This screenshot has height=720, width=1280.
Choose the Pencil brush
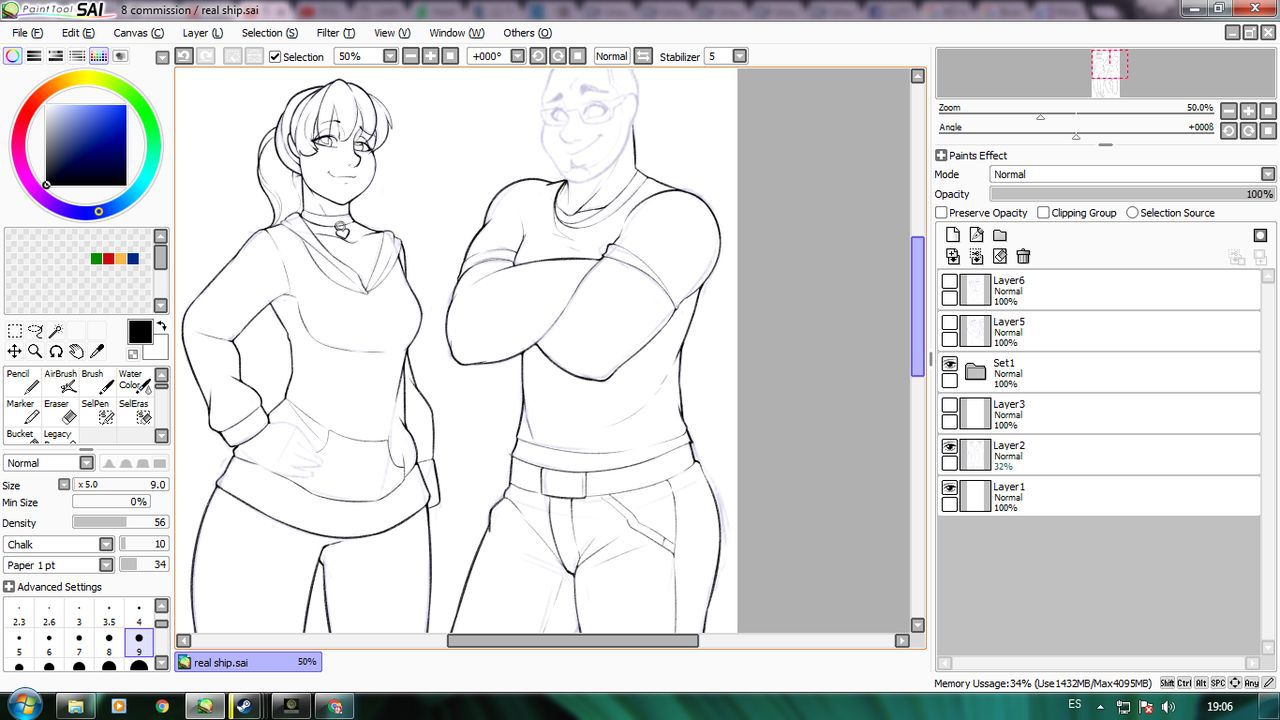[x=24, y=381]
